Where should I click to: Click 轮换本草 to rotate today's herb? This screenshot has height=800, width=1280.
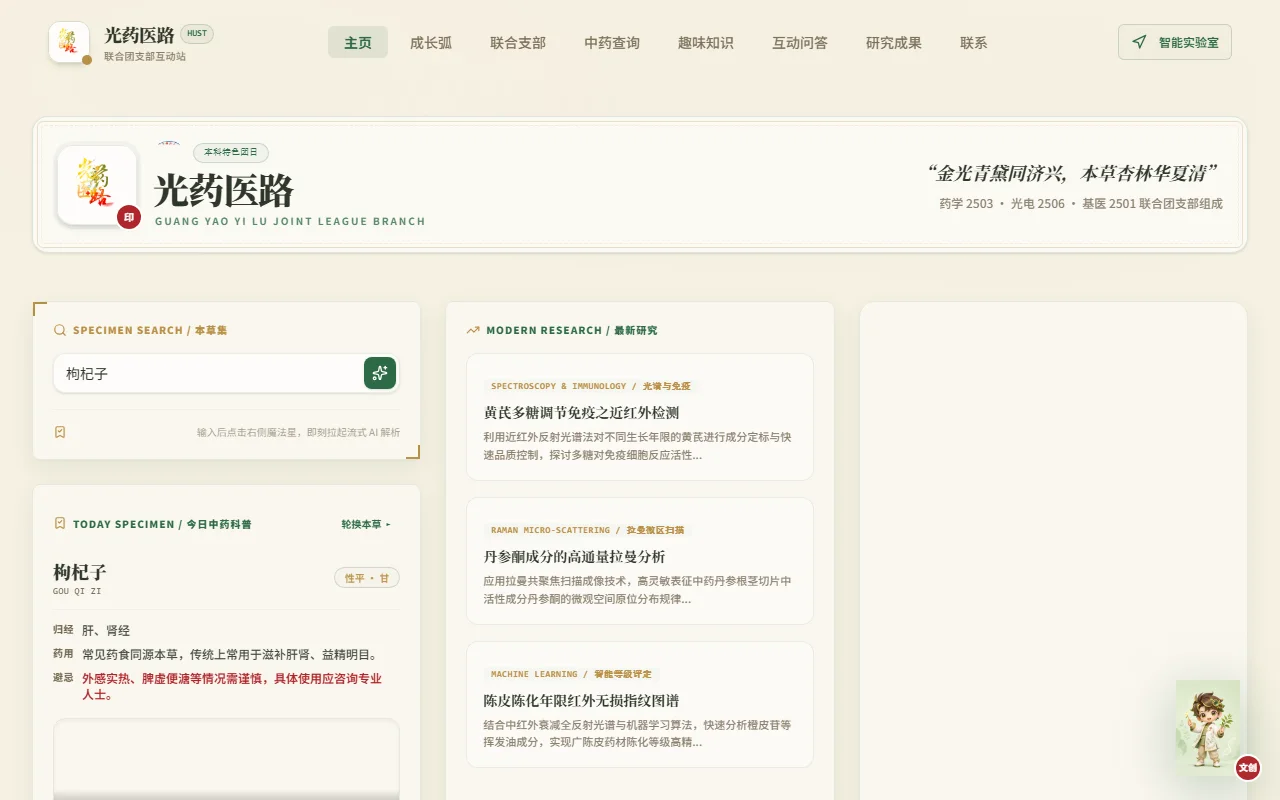pos(366,524)
